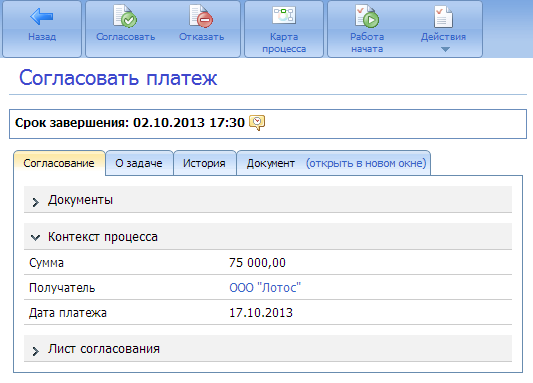533x383 pixels.
Task: Click the Документы section header text
Action: pyautogui.click(x=80, y=200)
